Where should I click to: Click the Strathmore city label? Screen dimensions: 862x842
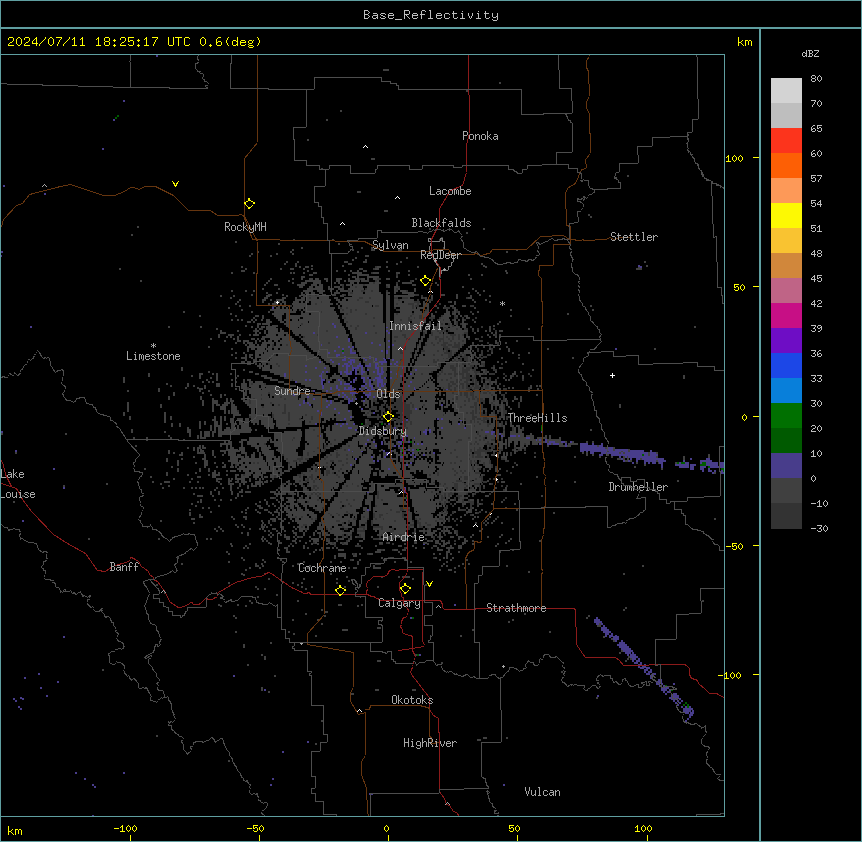516,608
